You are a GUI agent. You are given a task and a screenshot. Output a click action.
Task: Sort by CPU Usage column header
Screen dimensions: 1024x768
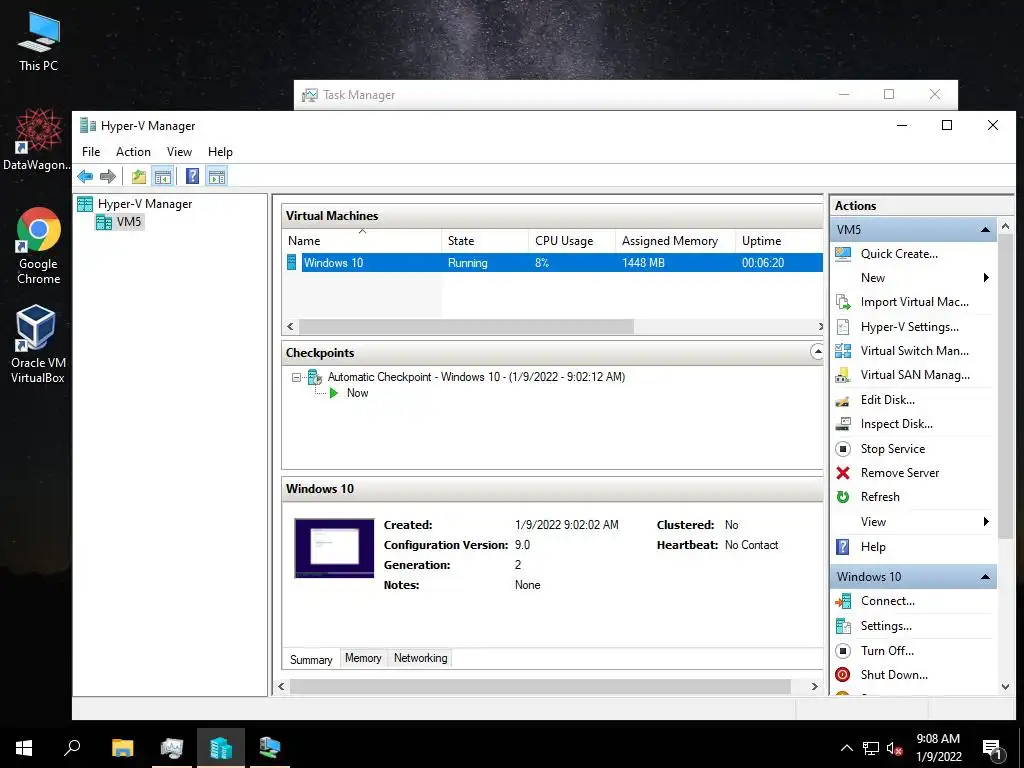[571, 240]
